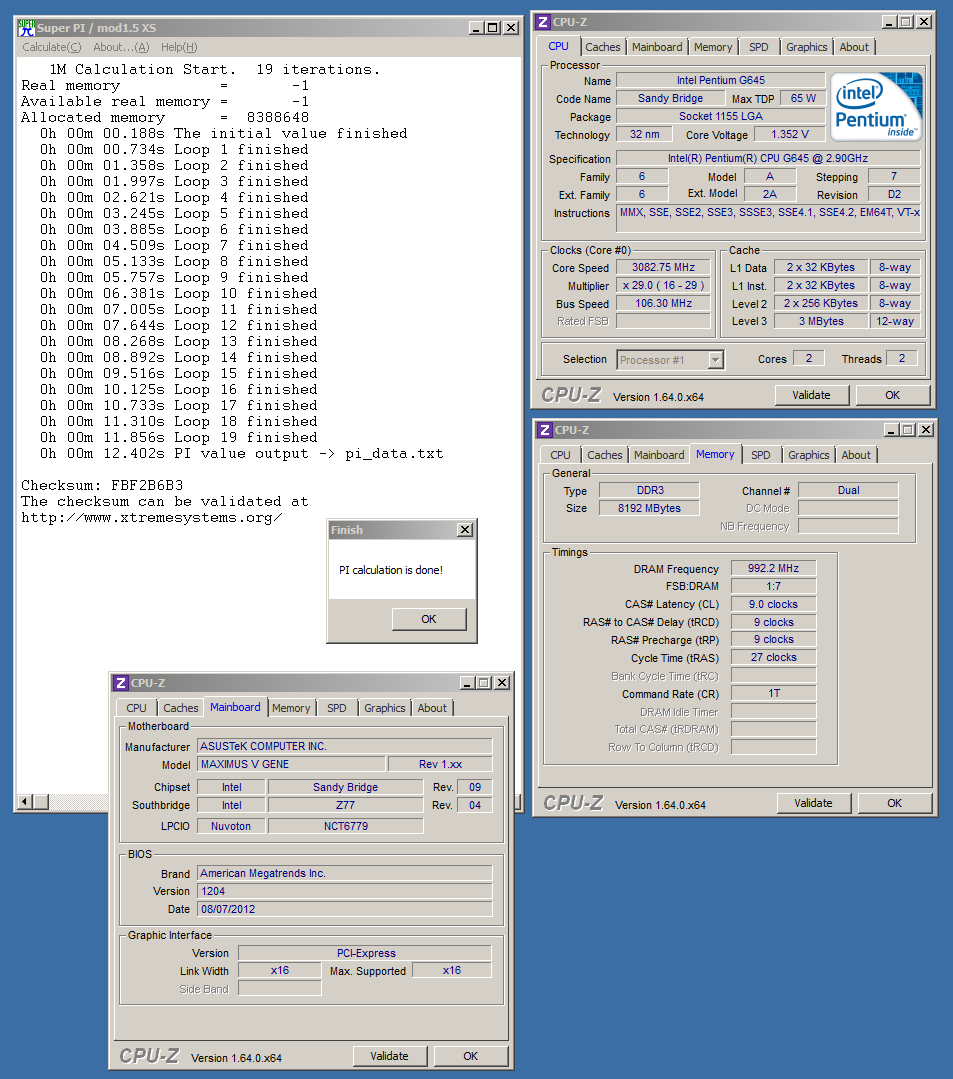Click the processor Name field 'Intel Pentium G645'
Screen dimensions: 953x1079
pos(720,81)
